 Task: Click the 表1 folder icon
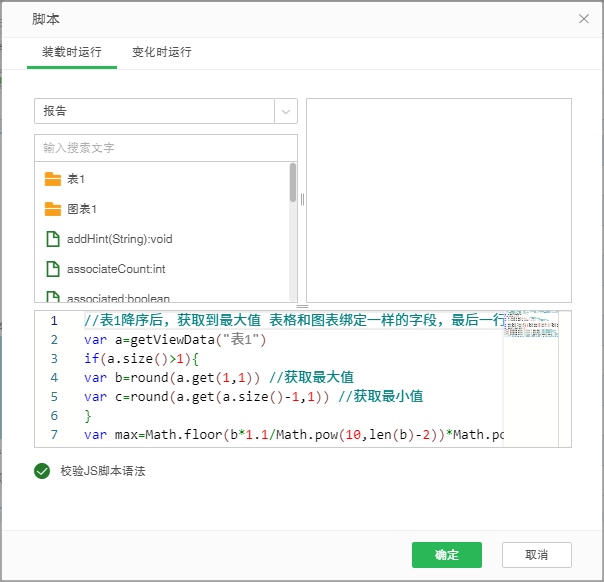tap(53, 179)
